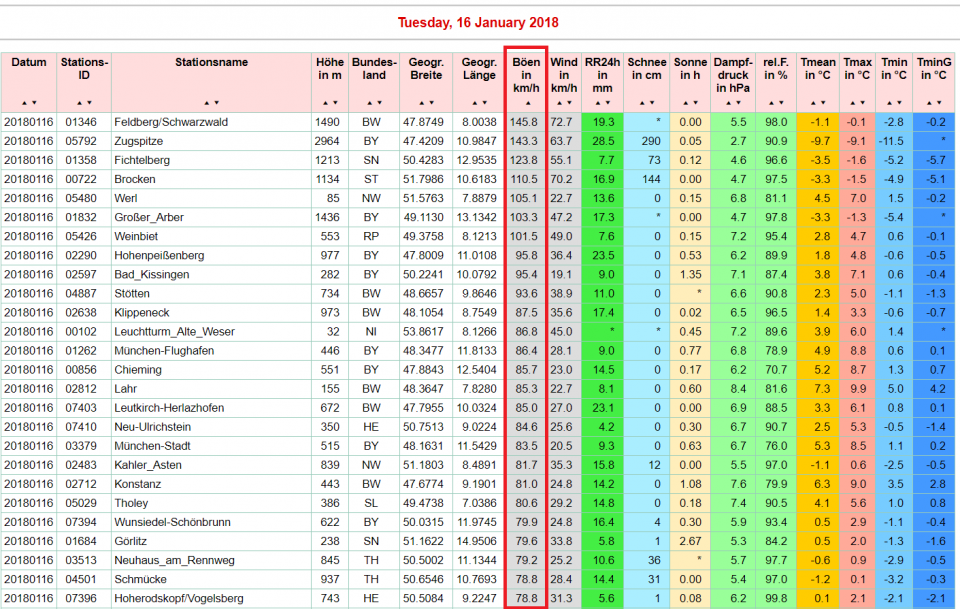Click ascending sort arrow under Datum
This screenshot has height=609, width=960.
click(x=24, y=103)
